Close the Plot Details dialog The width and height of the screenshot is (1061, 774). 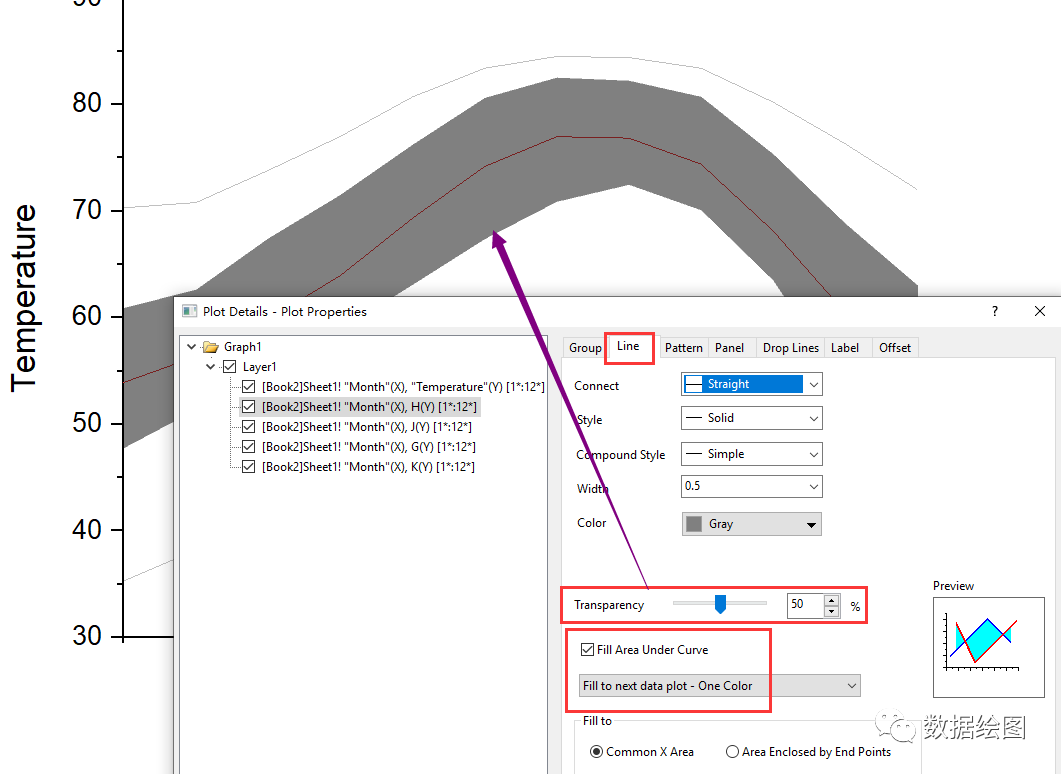point(1040,311)
